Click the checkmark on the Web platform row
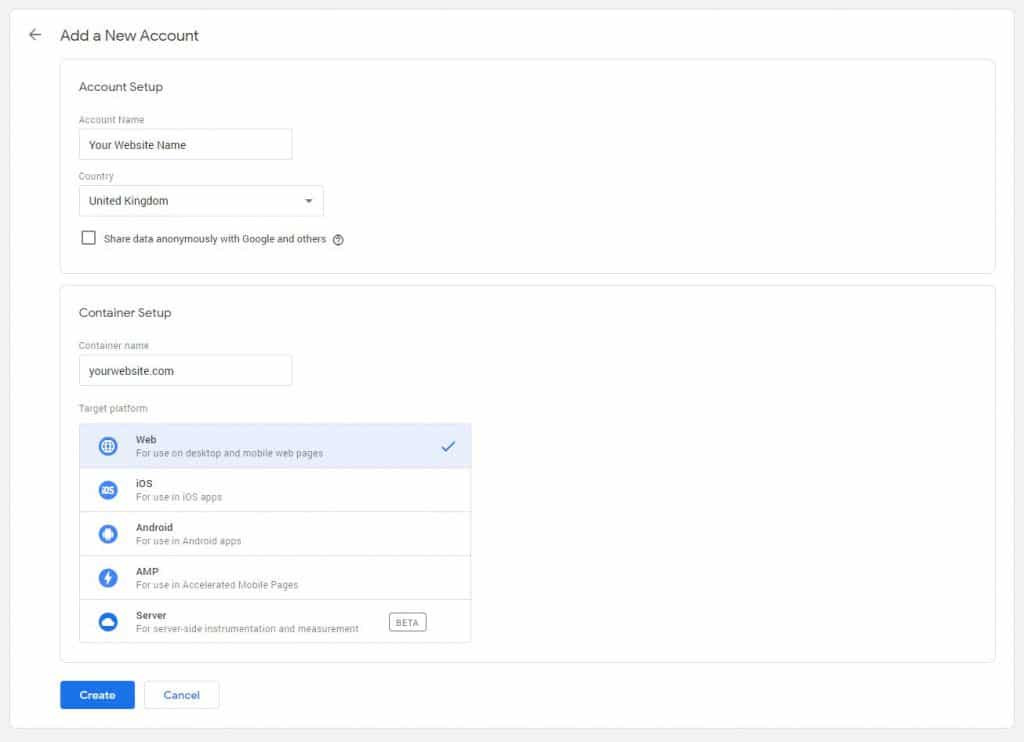The height and width of the screenshot is (742, 1024). click(x=448, y=446)
